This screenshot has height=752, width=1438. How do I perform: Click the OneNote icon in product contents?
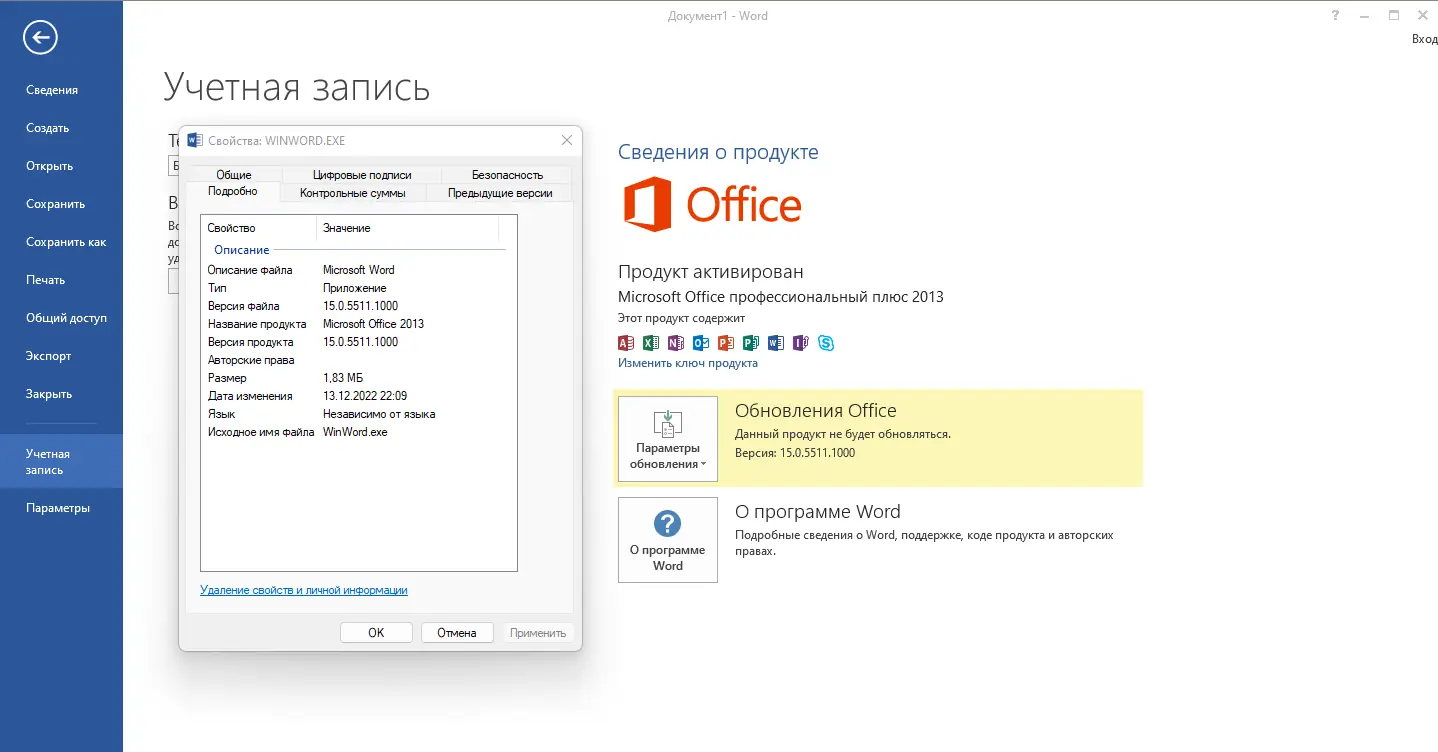676,343
